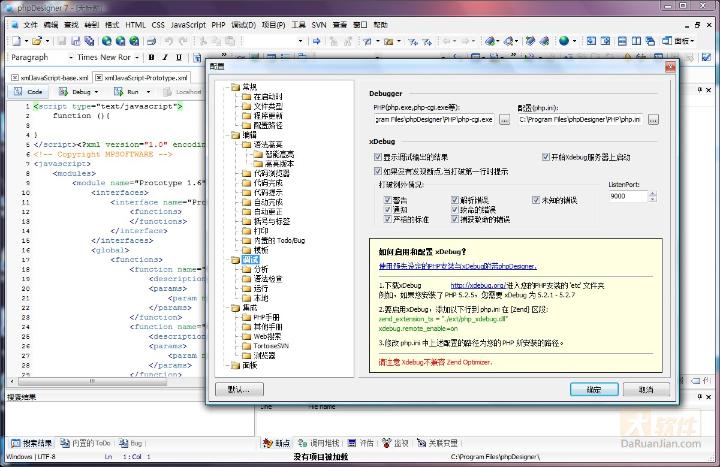This screenshot has width=720, height=467.
Task: Open the SVN menu
Action: (x=319, y=25)
